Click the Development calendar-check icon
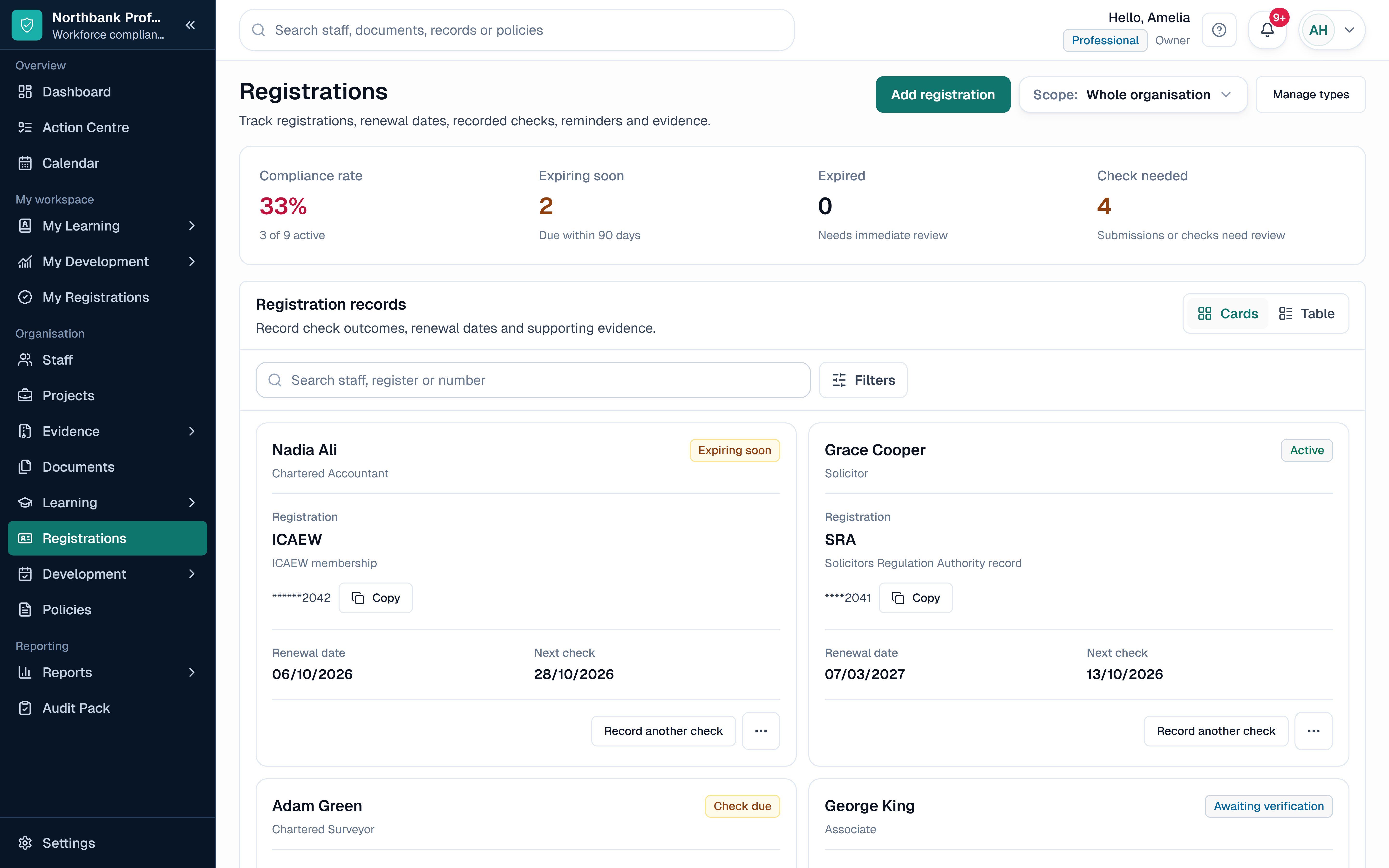The width and height of the screenshot is (1389, 868). pos(25,574)
